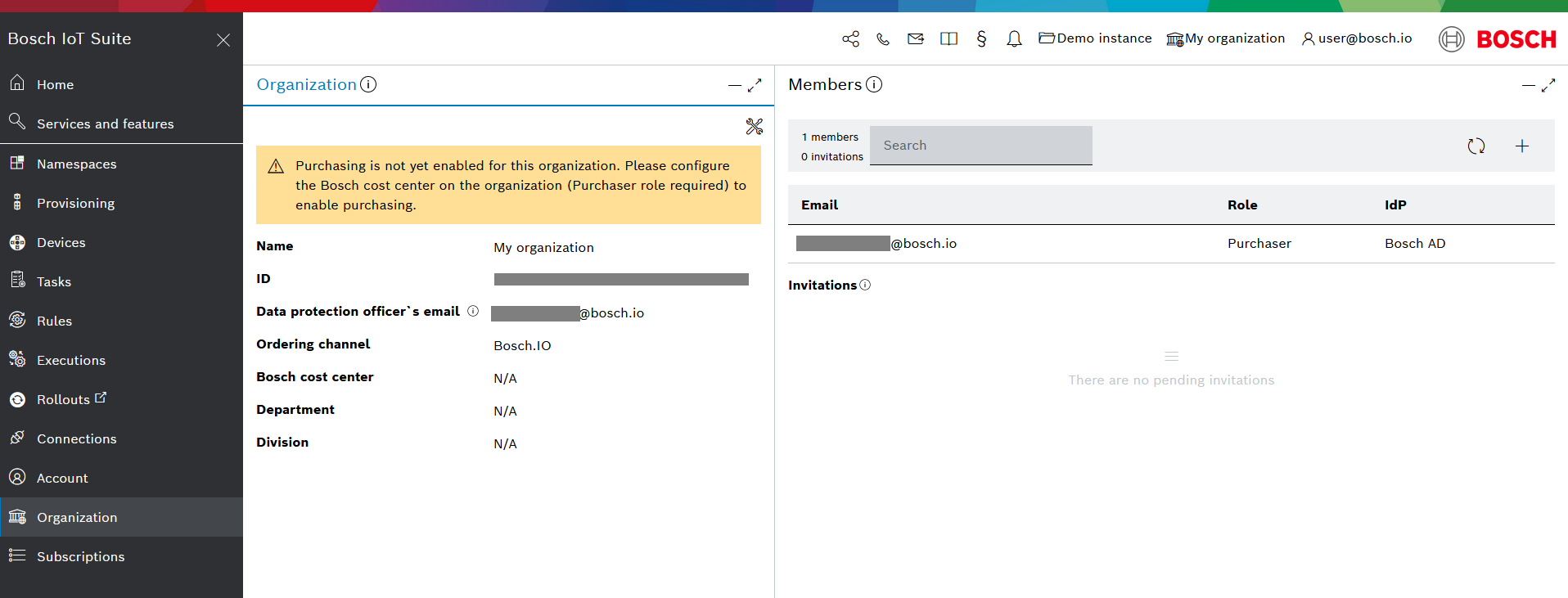Open Account page

pos(121,478)
